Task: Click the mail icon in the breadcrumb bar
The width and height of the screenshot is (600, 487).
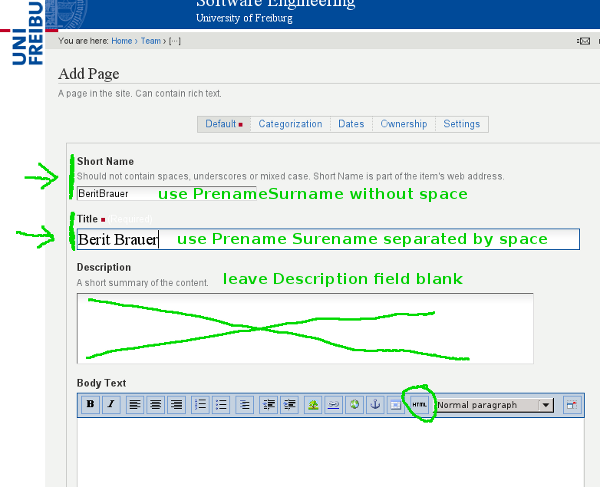Action: (584, 41)
